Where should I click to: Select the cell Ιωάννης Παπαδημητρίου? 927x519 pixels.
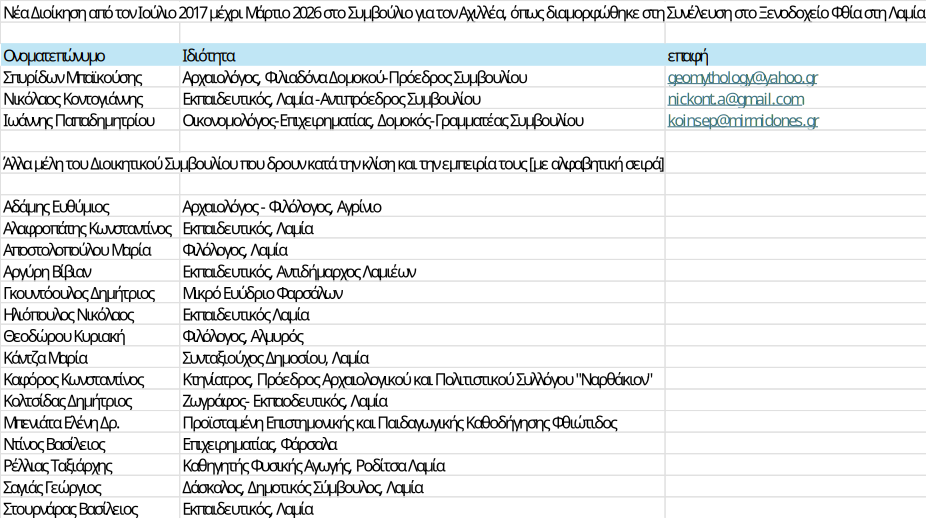[x=90, y=121]
